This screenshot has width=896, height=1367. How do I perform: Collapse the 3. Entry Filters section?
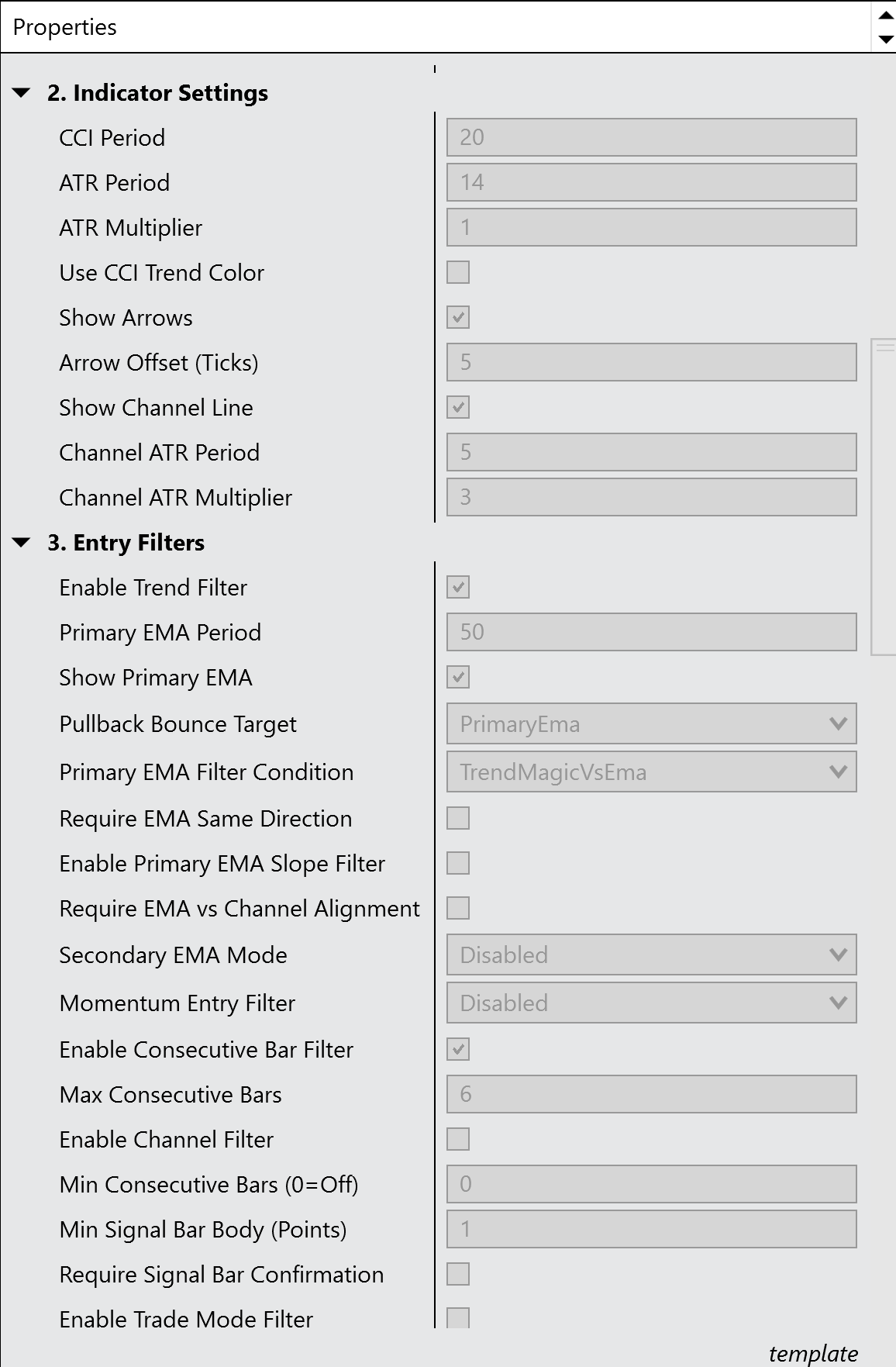(22, 543)
